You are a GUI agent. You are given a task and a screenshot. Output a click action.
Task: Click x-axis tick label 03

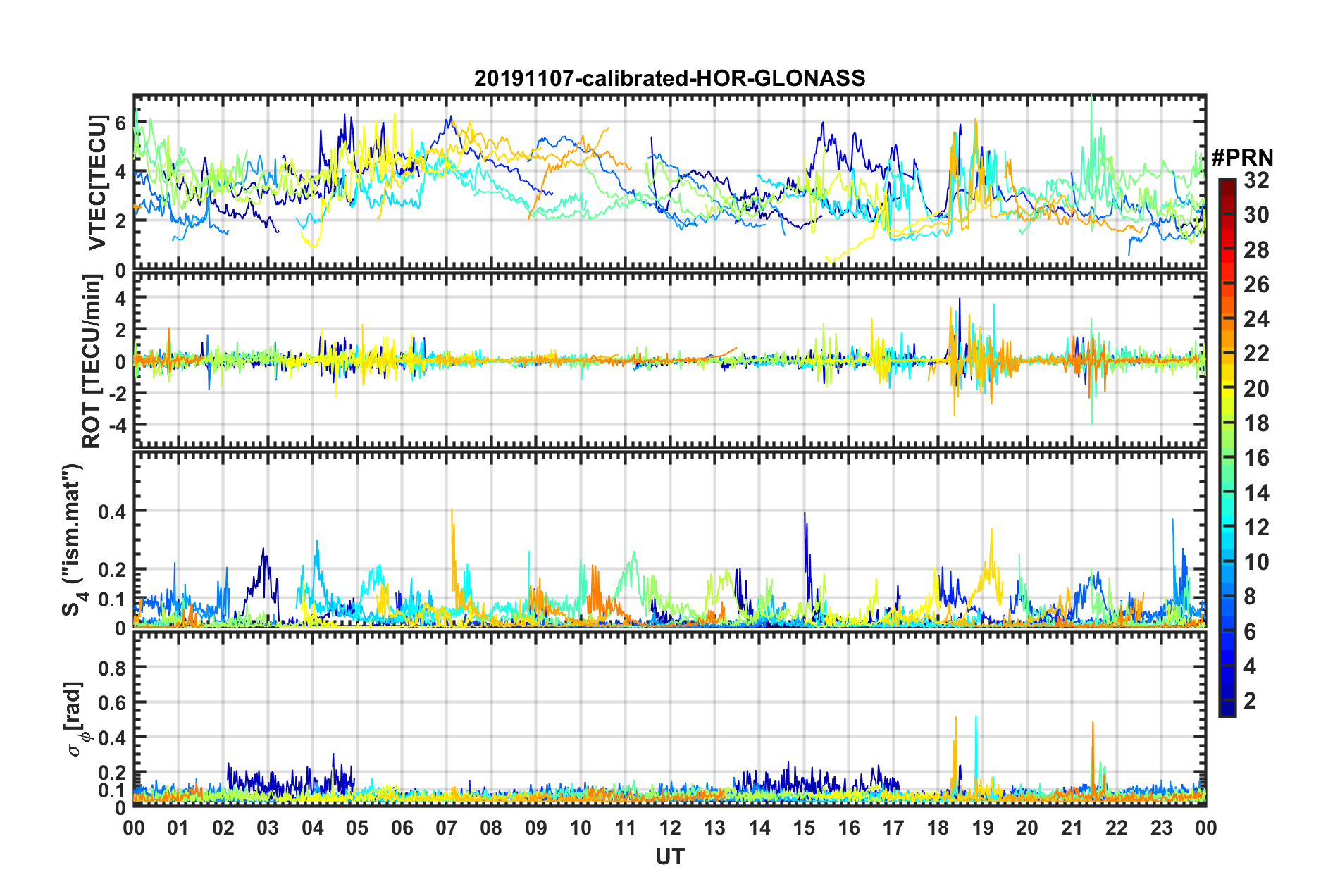pos(268,828)
